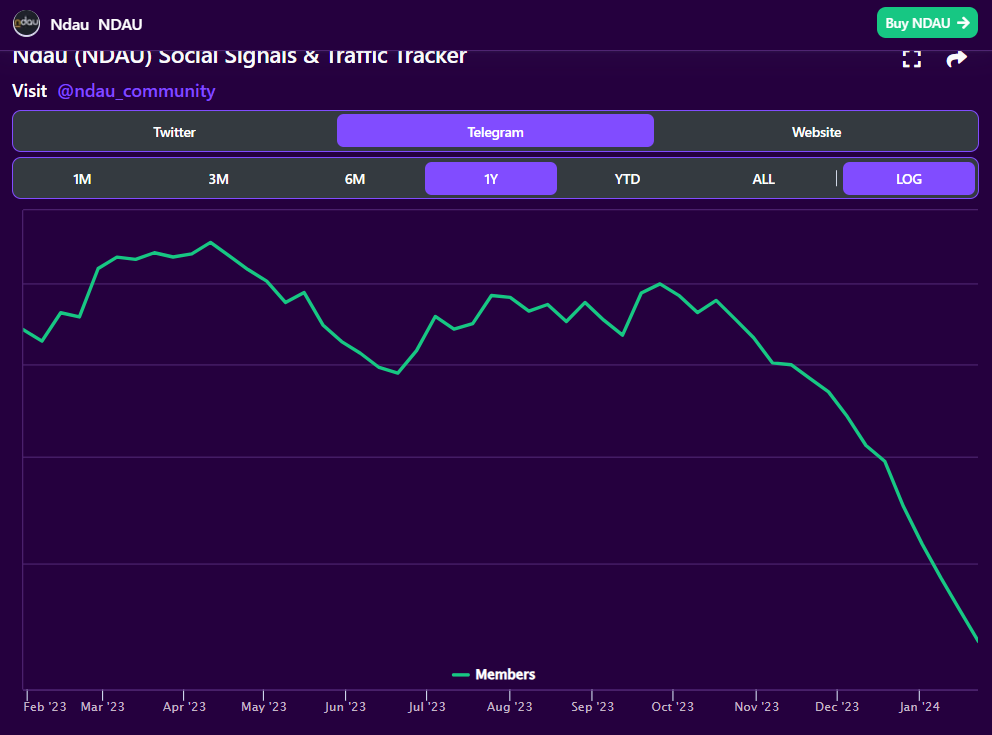Screen dimensions: 992x735
Task: Select the YTD time range
Action: tap(627, 179)
